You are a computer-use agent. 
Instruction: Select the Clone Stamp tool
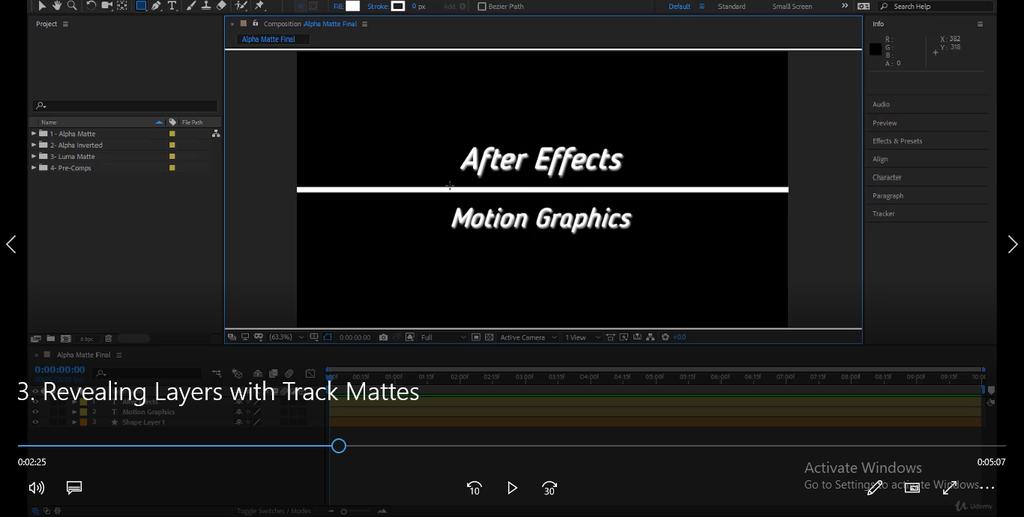pyautogui.click(x=206, y=6)
